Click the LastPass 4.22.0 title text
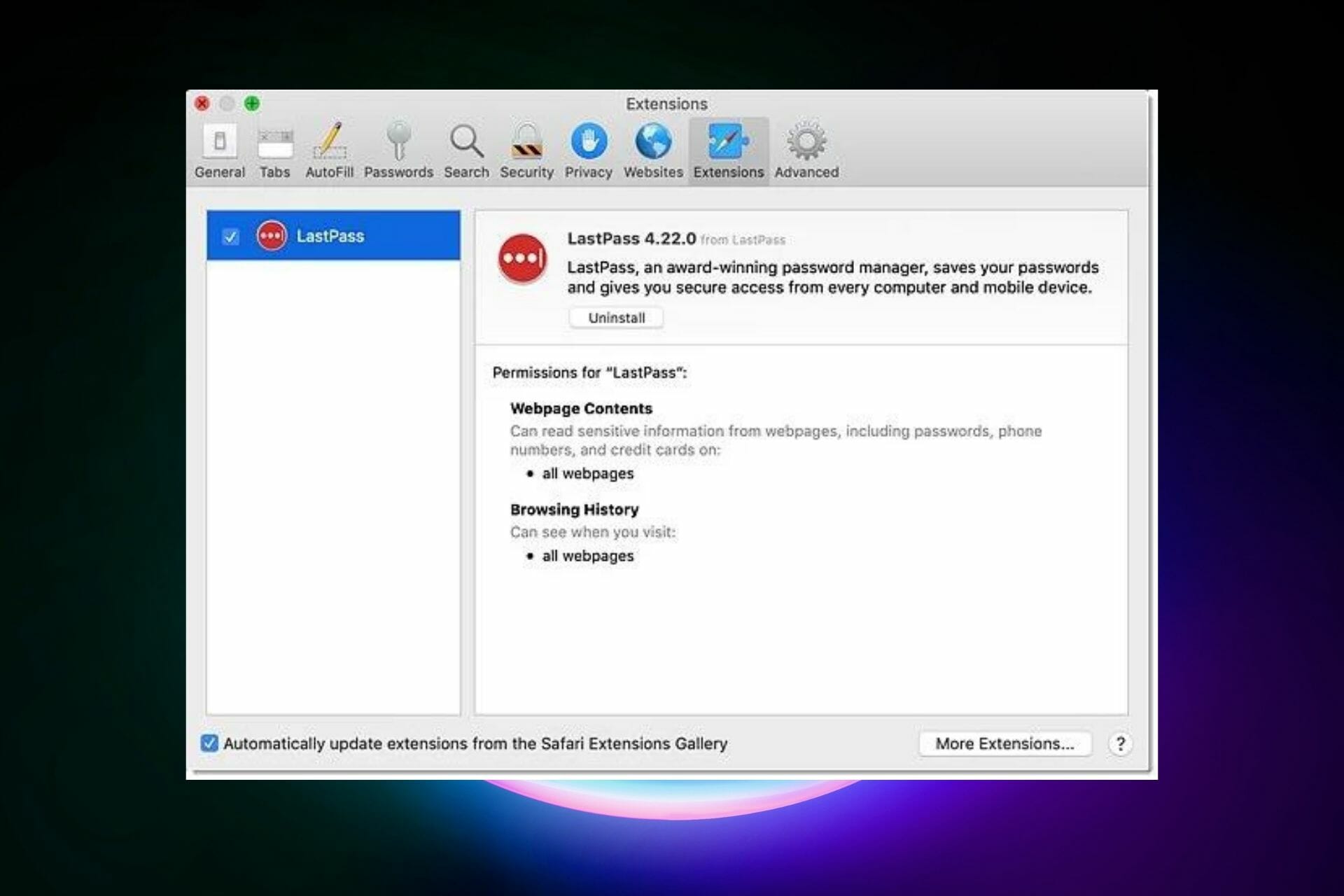Screen dimensions: 1344x896 631,239
